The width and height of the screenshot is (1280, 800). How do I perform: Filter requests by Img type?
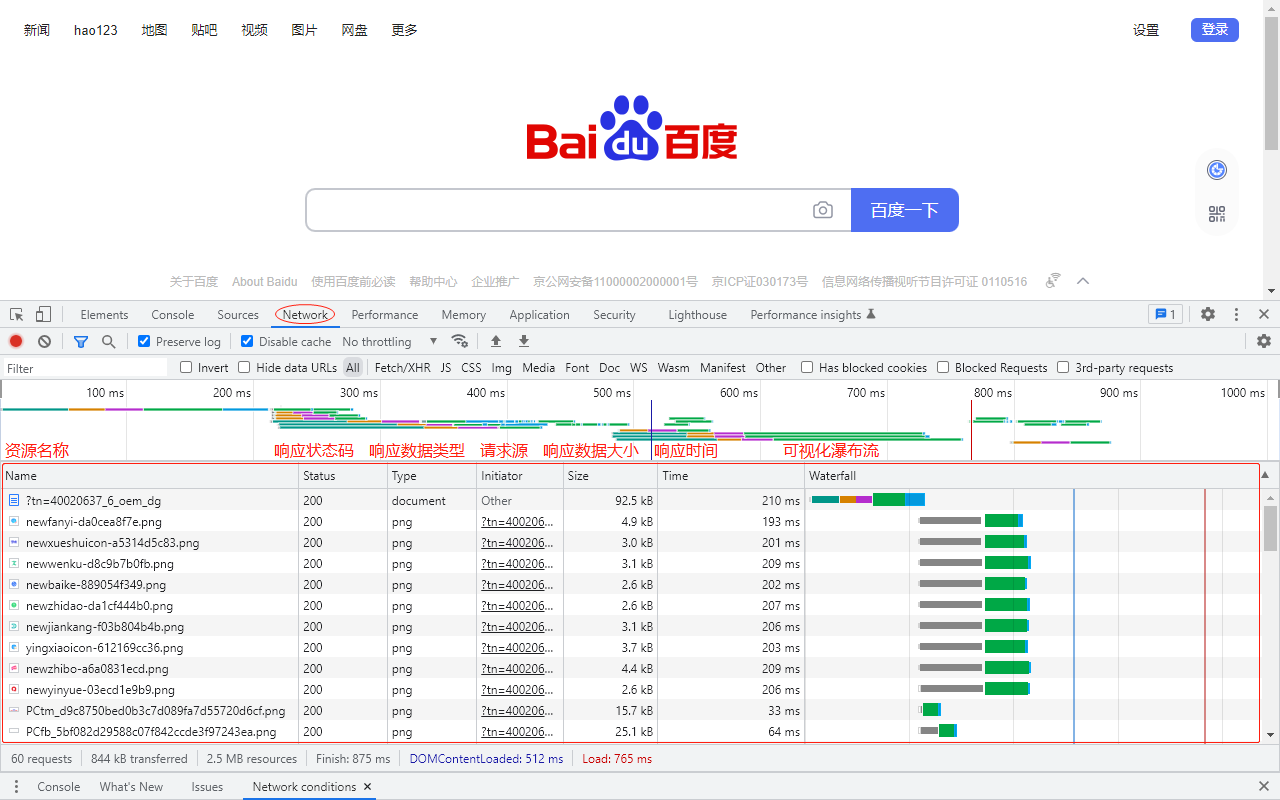tap(502, 367)
